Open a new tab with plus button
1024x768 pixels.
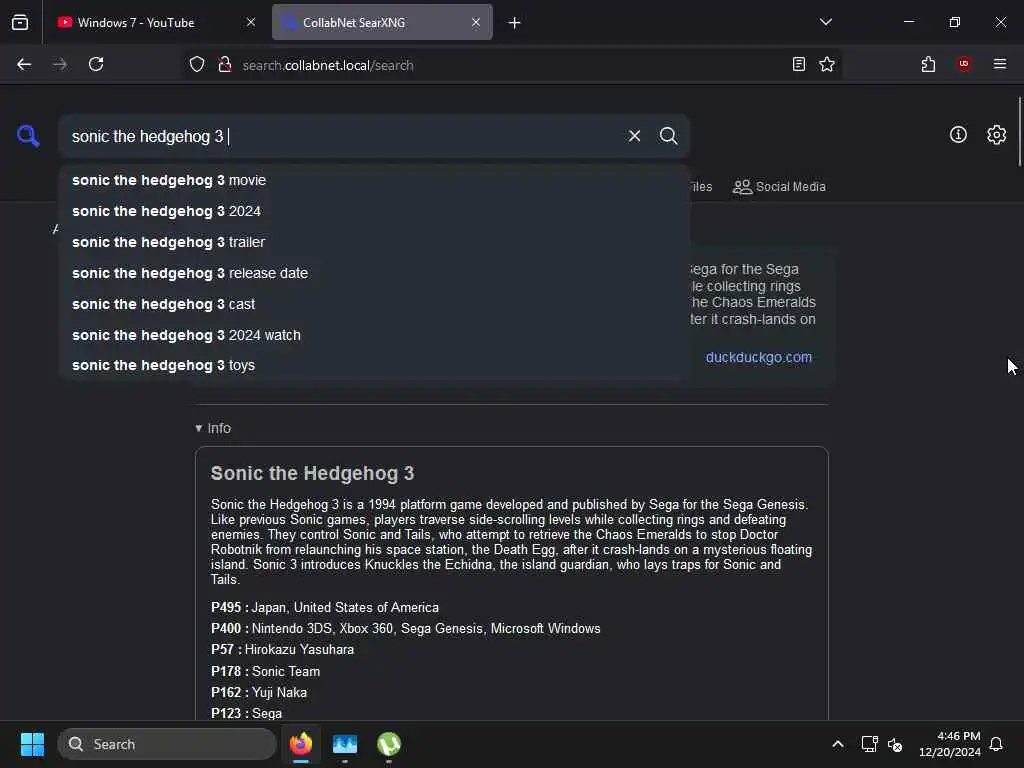pos(515,23)
